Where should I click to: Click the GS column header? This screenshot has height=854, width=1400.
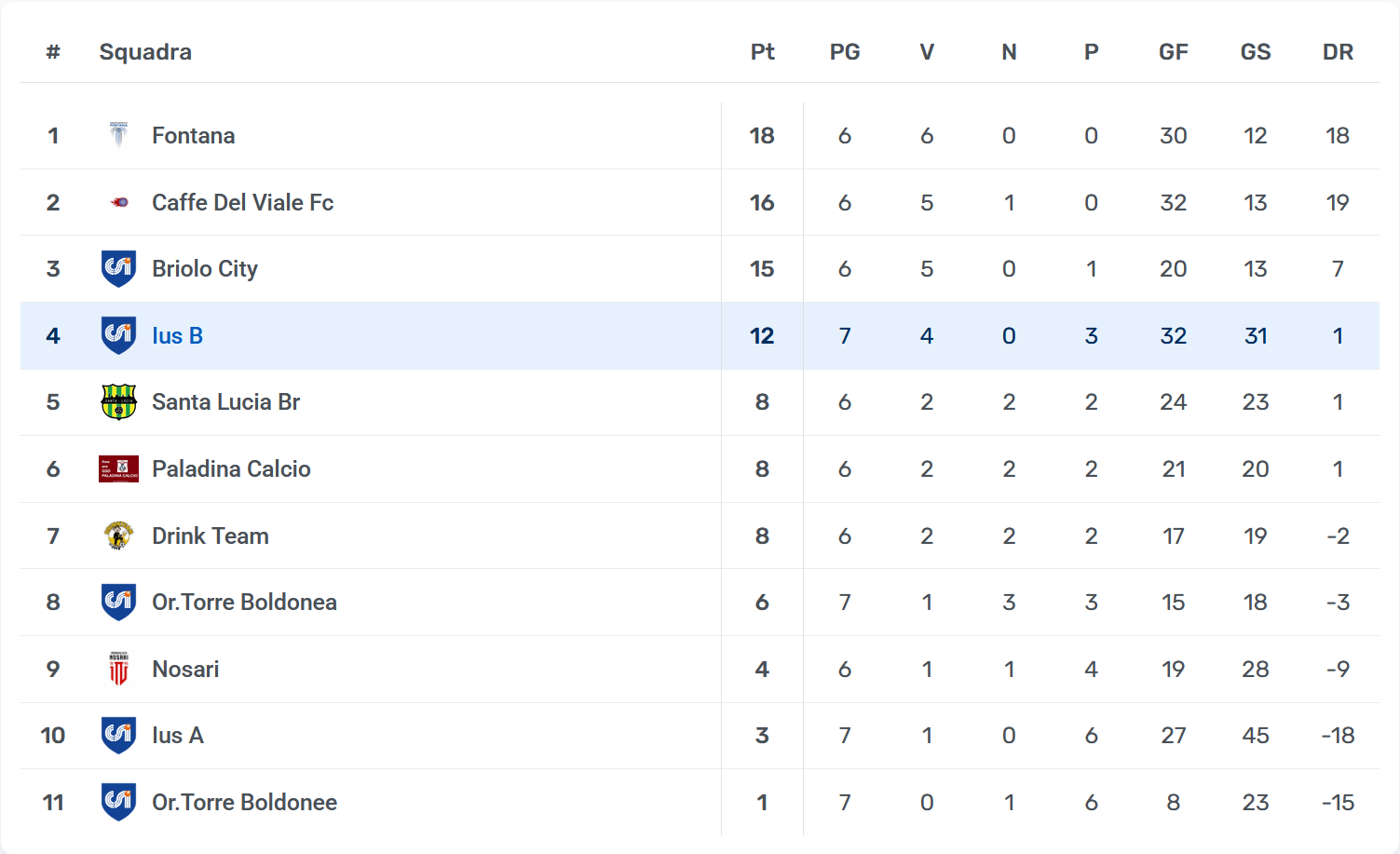pyautogui.click(x=1255, y=52)
